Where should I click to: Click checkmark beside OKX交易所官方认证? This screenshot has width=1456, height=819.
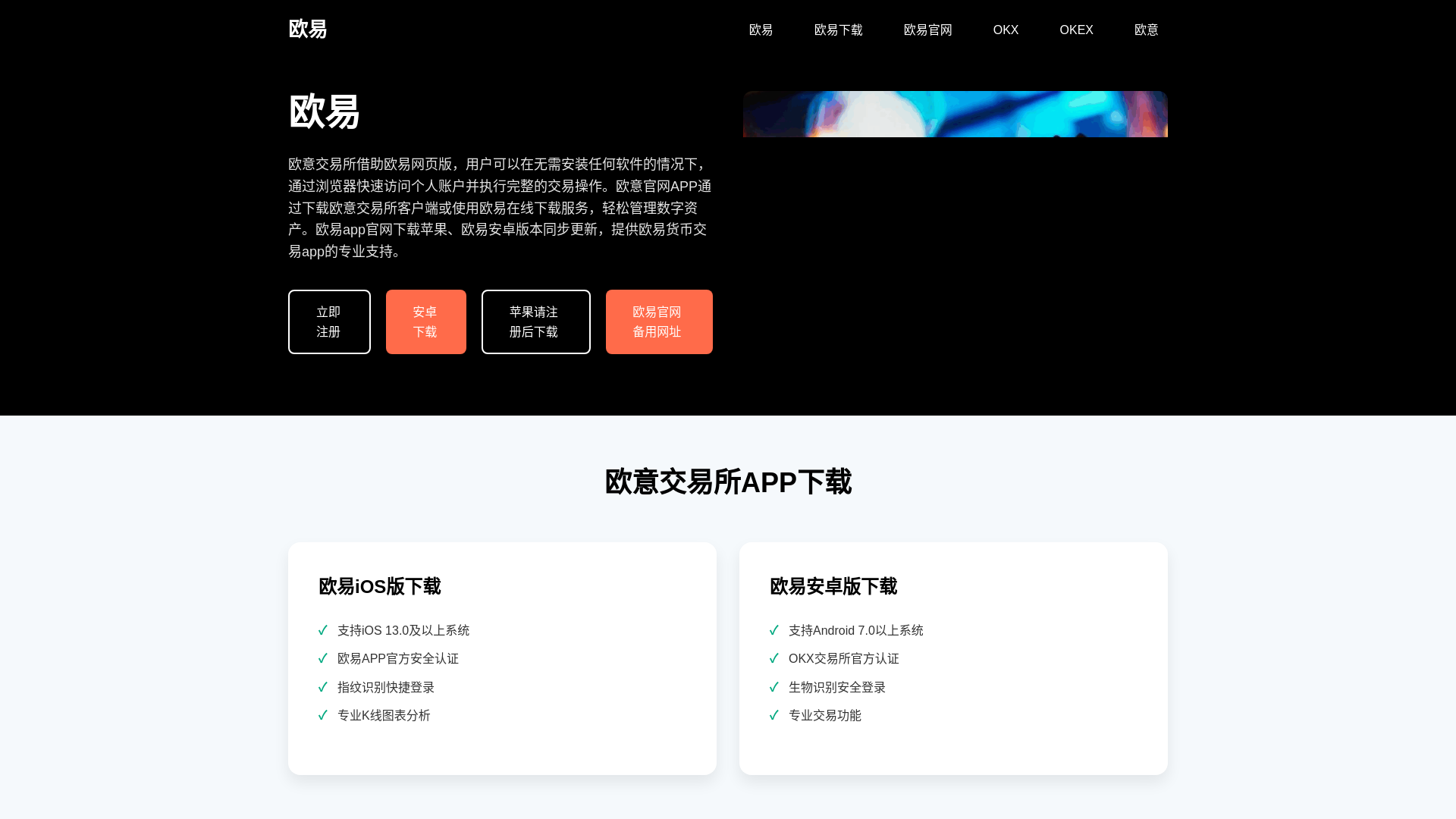[x=774, y=658]
